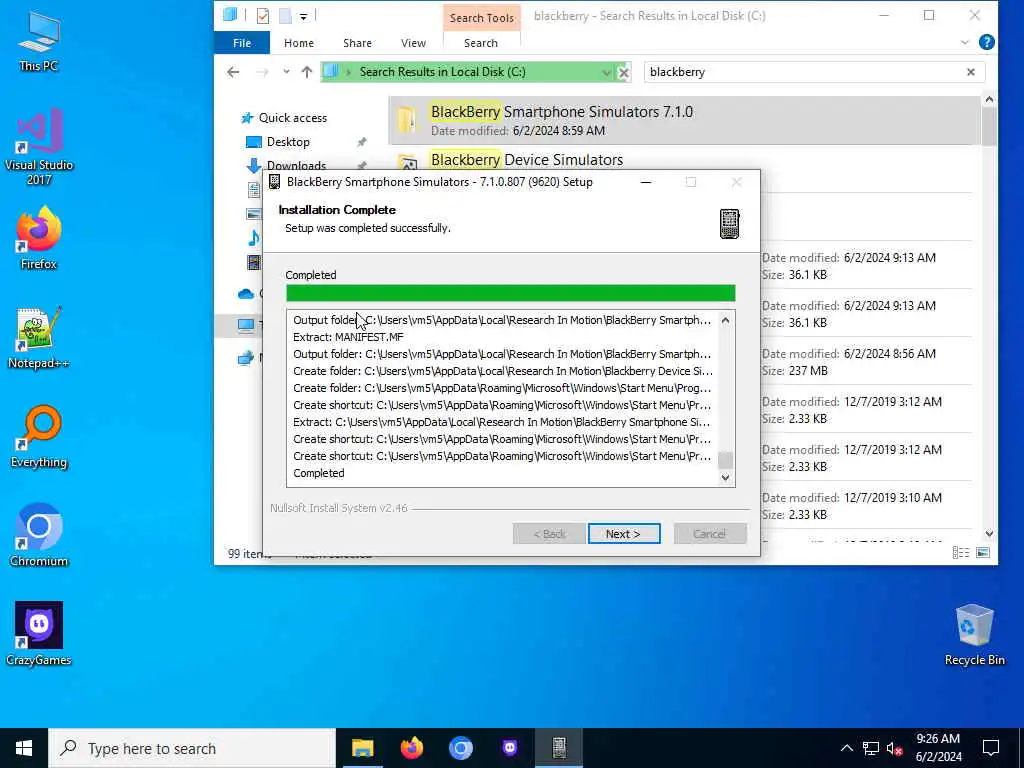
Task: Open Customize Quick Access Toolbar dropdown
Action: (x=304, y=16)
